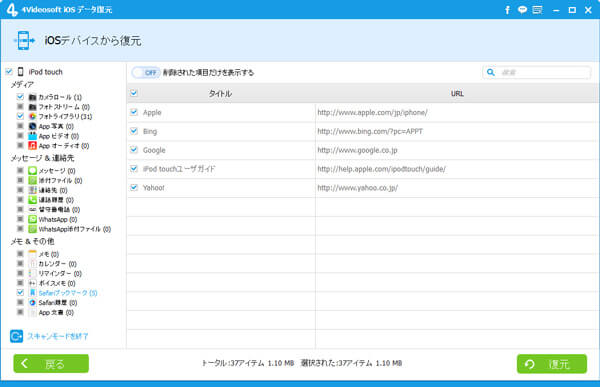Click the Safari履歴 icon
The height and width of the screenshot is (387, 600).
pyautogui.click(x=33, y=302)
